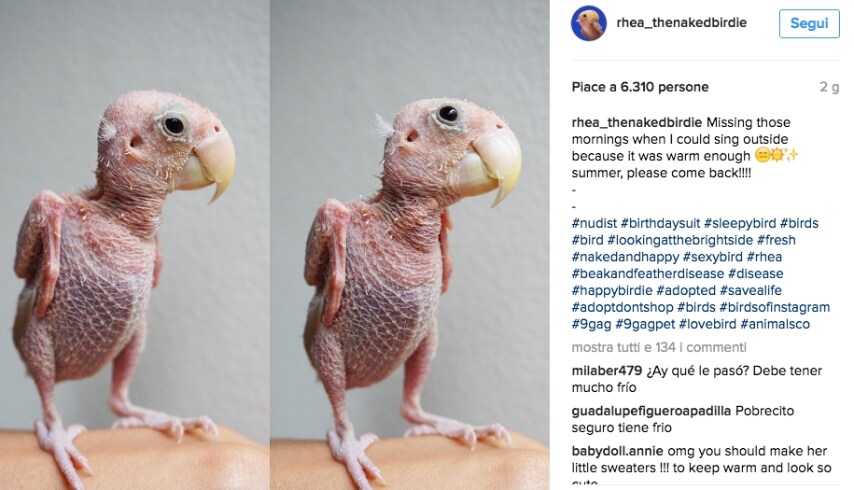Viewport: 854px width, 490px height.
Task: Click the 2 g post timestamp
Action: coord(829,87)
